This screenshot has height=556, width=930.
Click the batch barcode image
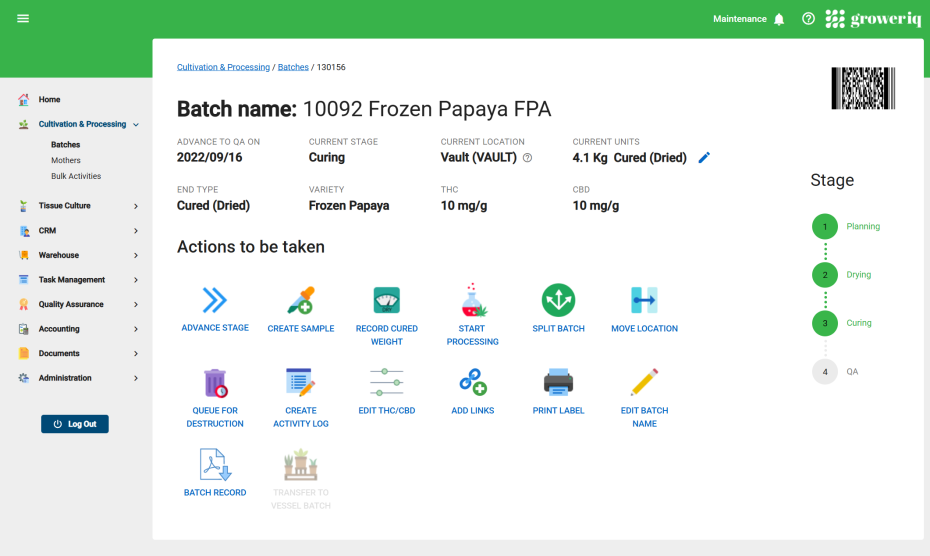click(x=863, y=88)
